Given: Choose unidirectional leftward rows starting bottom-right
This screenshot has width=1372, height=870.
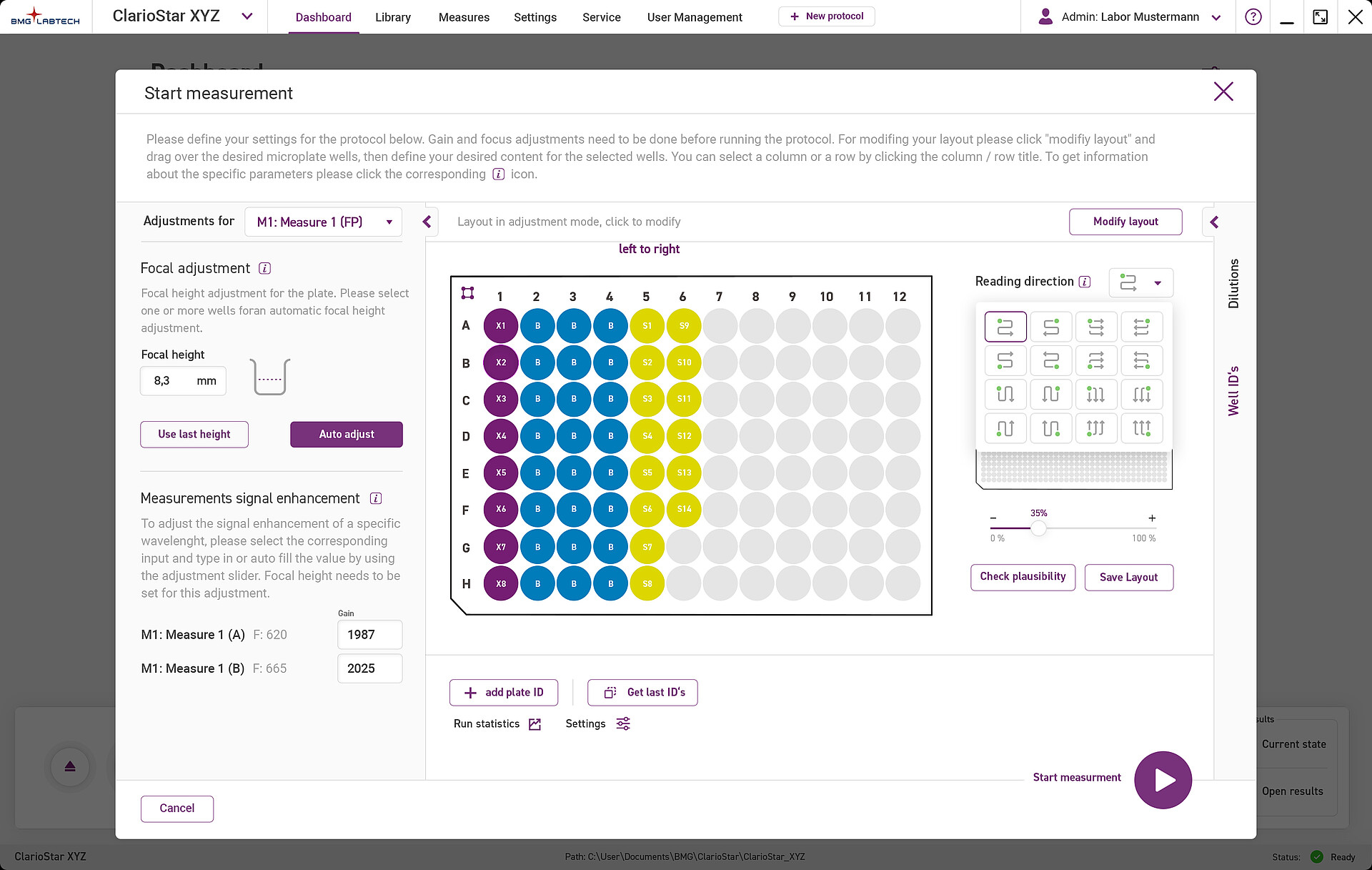Looking at the screenshot, I should (1142, 360).
